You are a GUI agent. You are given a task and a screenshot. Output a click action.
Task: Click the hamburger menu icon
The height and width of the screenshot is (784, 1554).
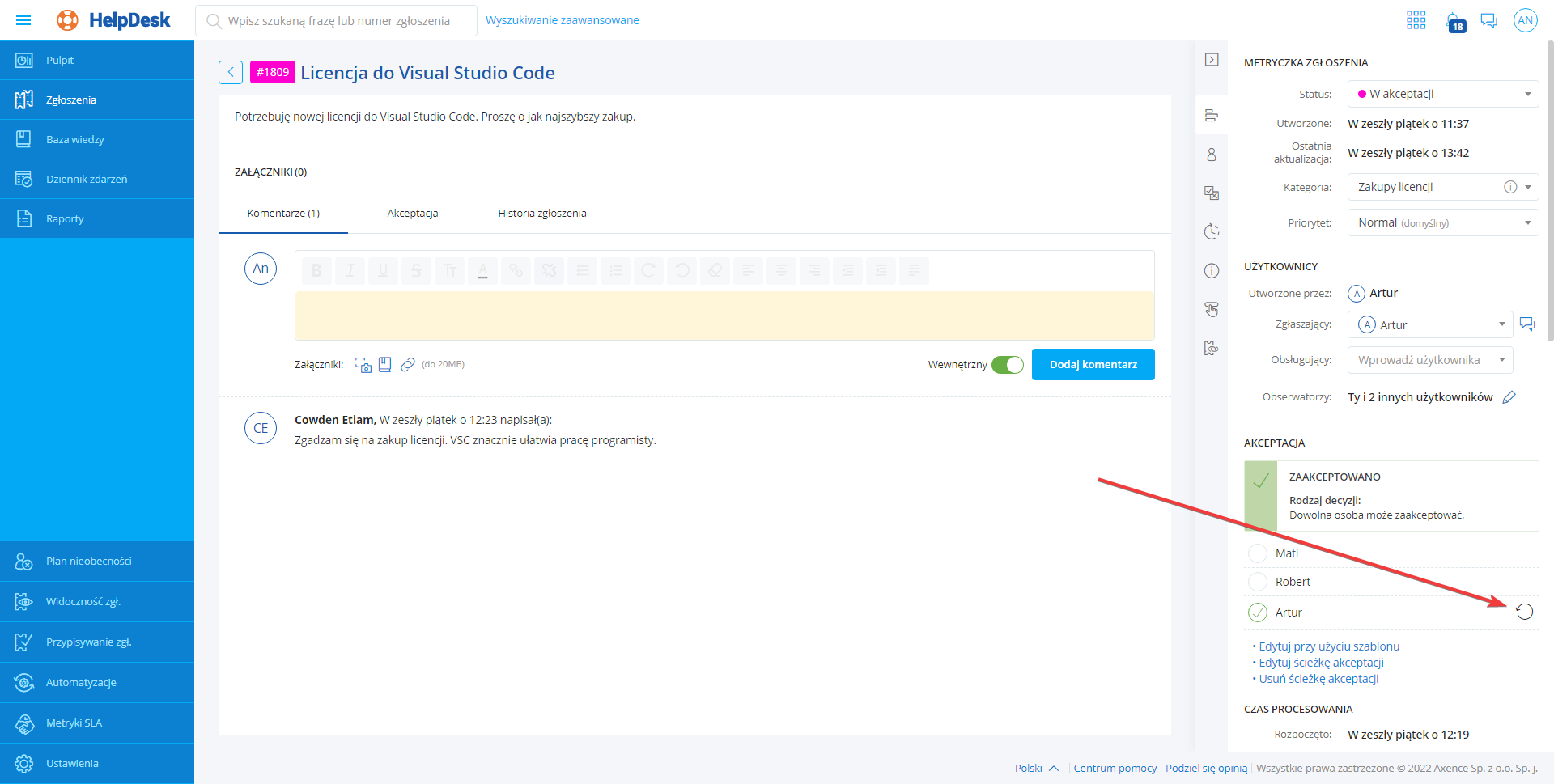(x=23, y=20)
